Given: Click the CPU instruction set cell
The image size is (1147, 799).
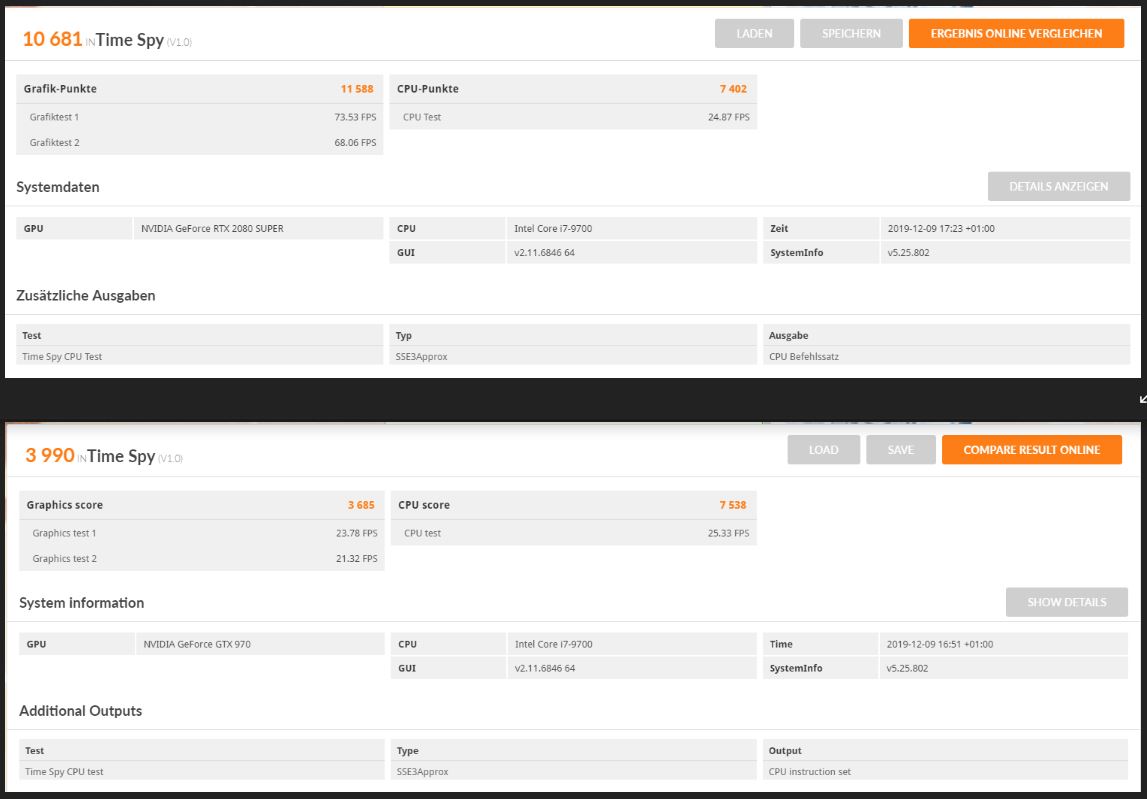Looking at the screenshot, I should (810, 772).
